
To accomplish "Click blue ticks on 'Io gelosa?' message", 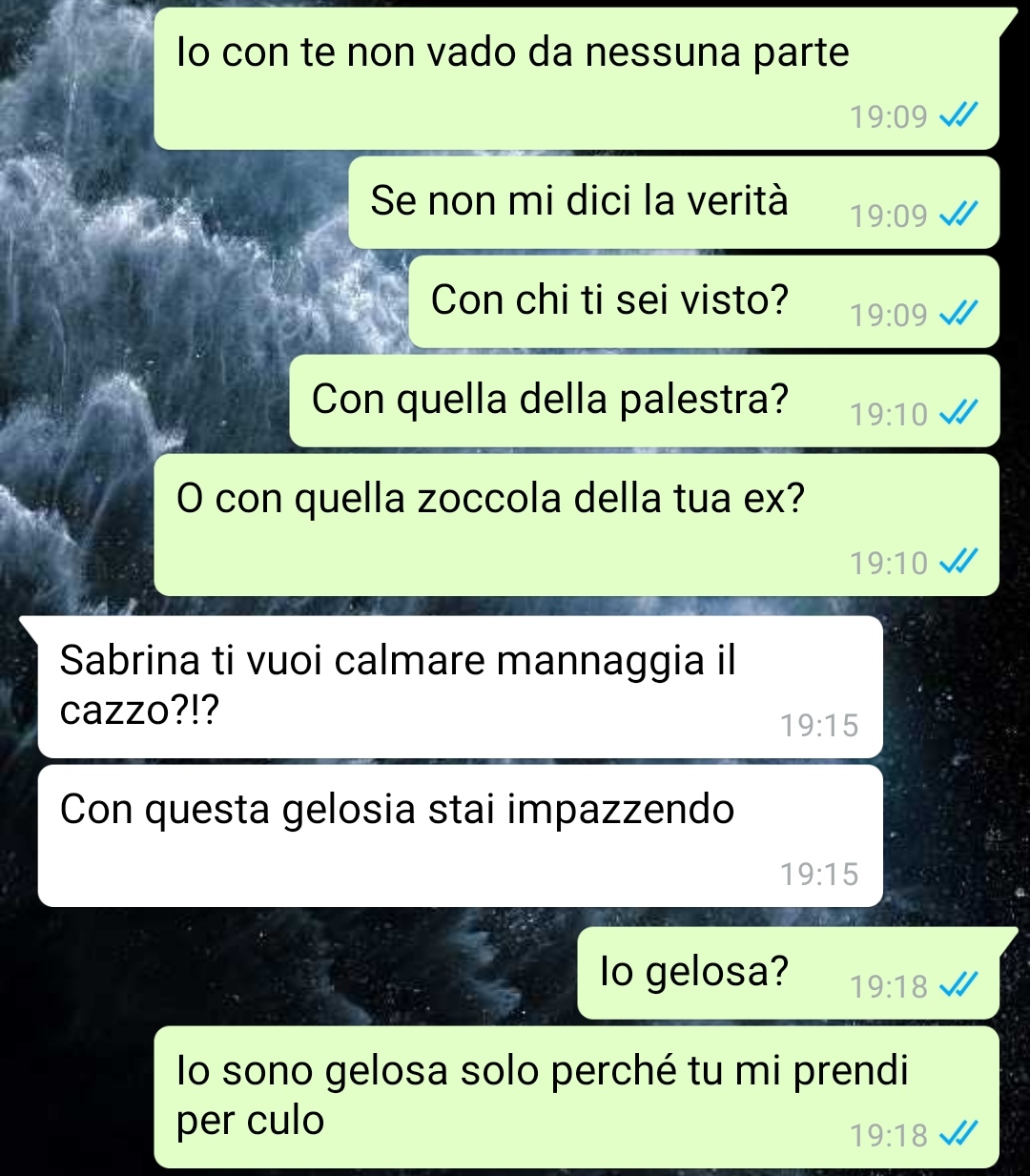I will point(958,986).
